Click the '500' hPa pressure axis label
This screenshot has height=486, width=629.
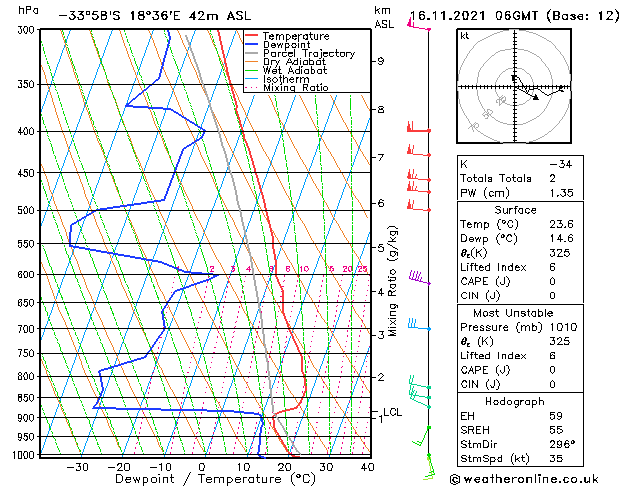[28, 210]
